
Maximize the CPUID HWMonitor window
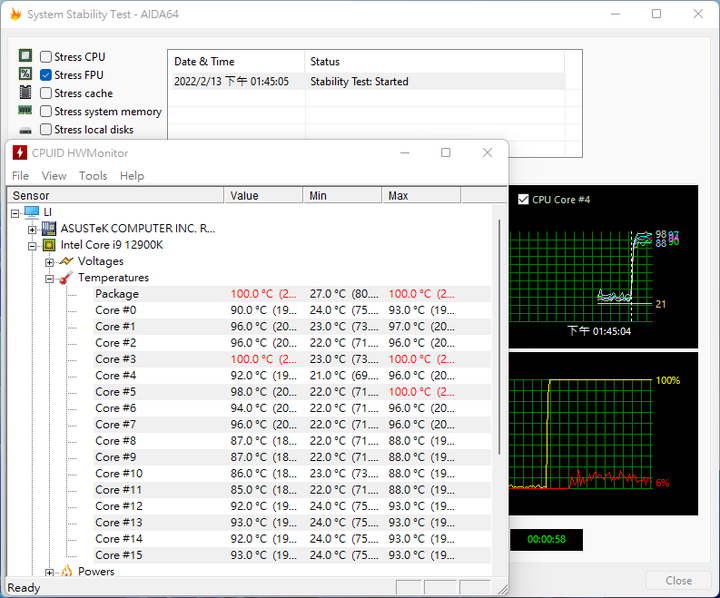coord(445,152)
